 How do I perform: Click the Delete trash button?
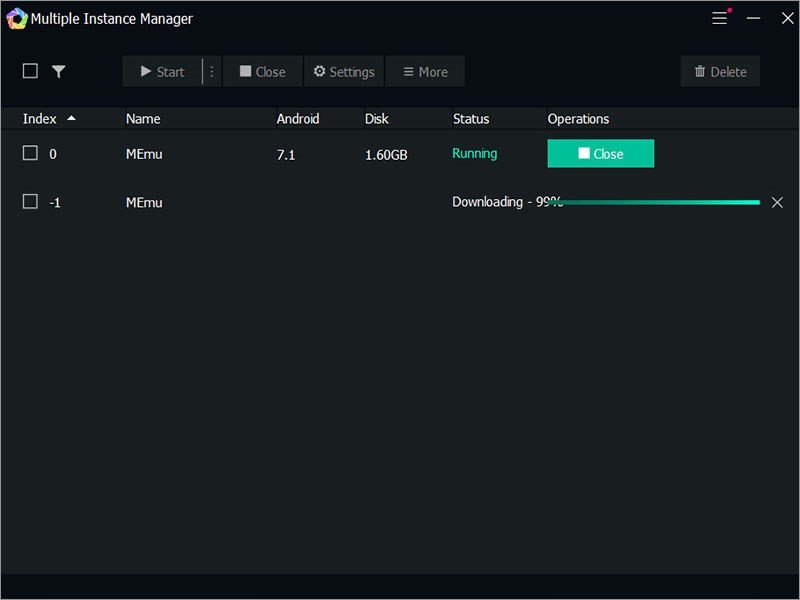(x=720, y=71)
